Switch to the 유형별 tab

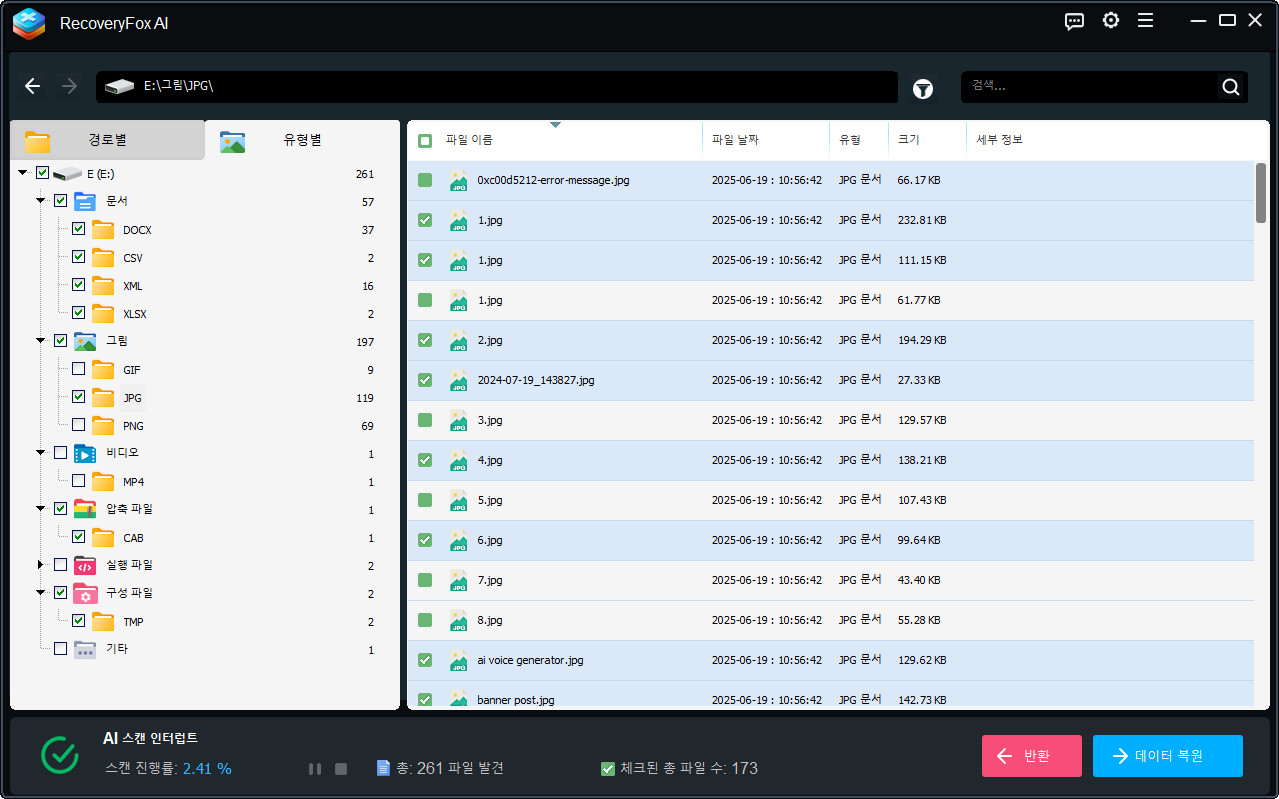tap(301, 140)
